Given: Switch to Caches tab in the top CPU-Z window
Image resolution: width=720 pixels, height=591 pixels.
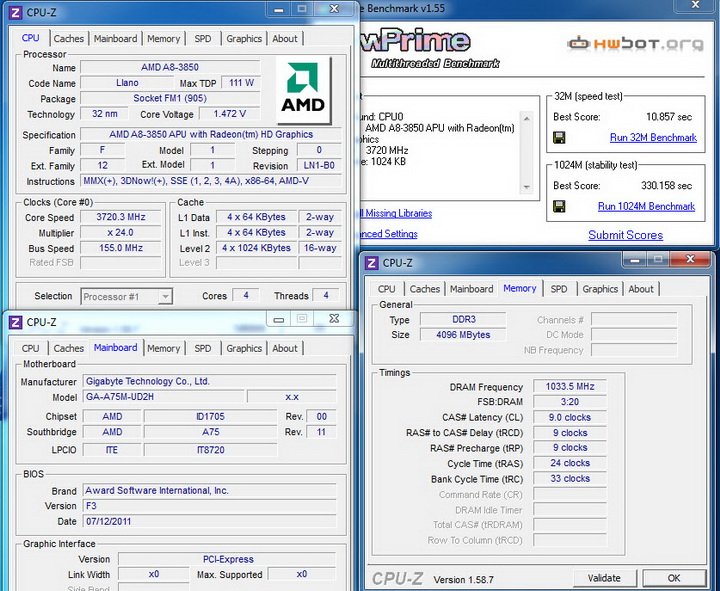Looking at the screenshot, I should pyautogui.click(x=68, y=39).
